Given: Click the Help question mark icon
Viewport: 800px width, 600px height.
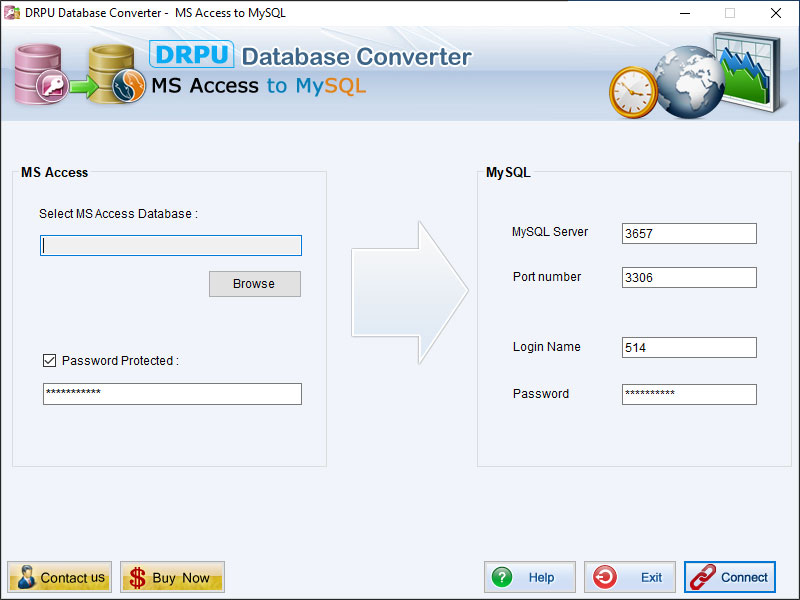Looking at the screenshot, I should (x=502, y=577).
